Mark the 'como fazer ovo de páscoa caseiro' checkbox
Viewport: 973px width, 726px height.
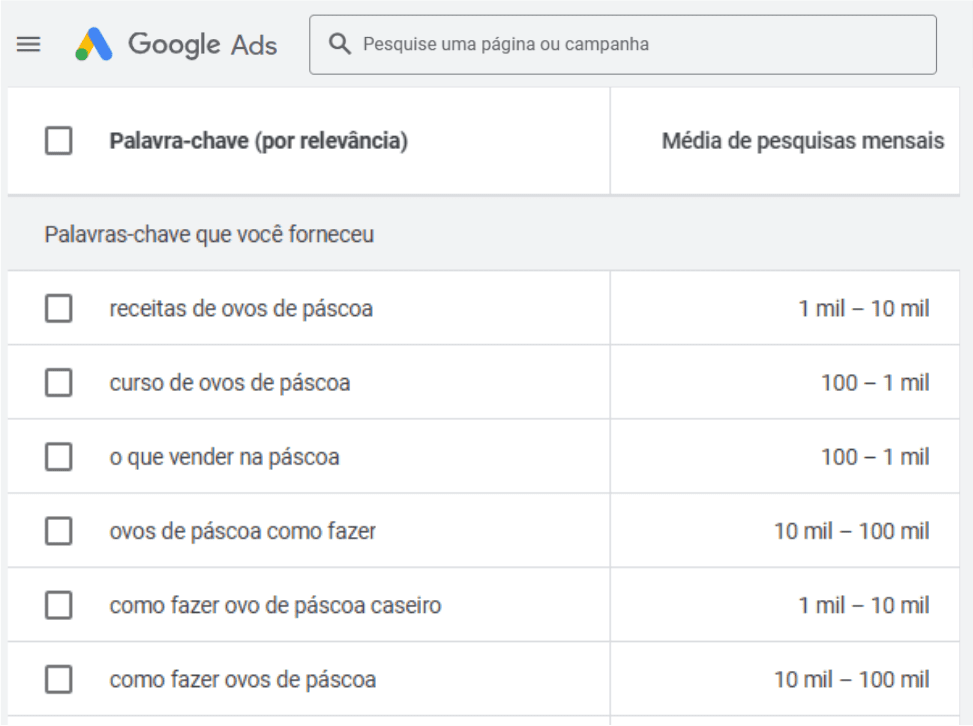click(59, 605)
